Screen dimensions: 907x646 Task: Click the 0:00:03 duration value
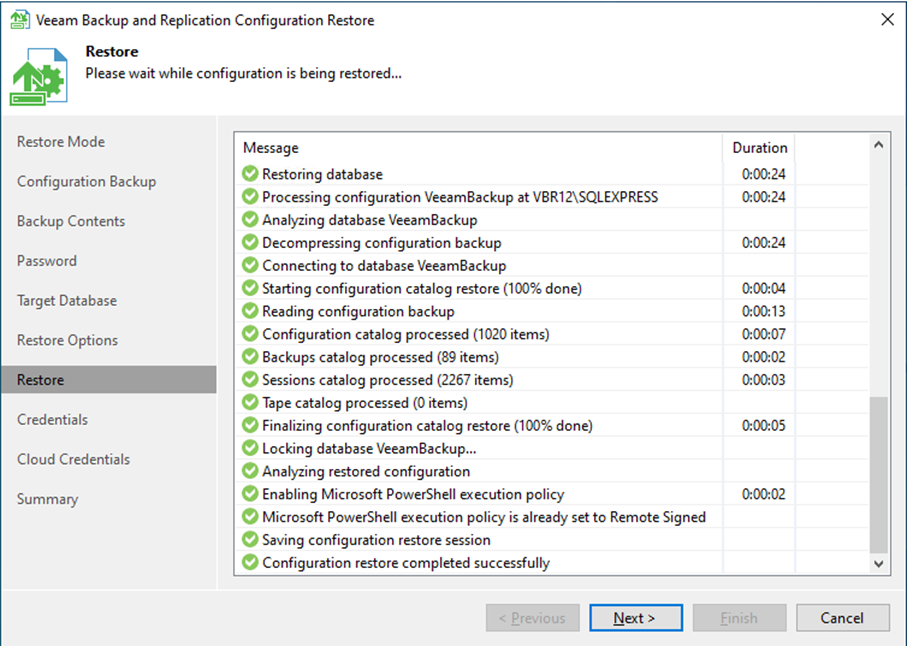[764, 380]
